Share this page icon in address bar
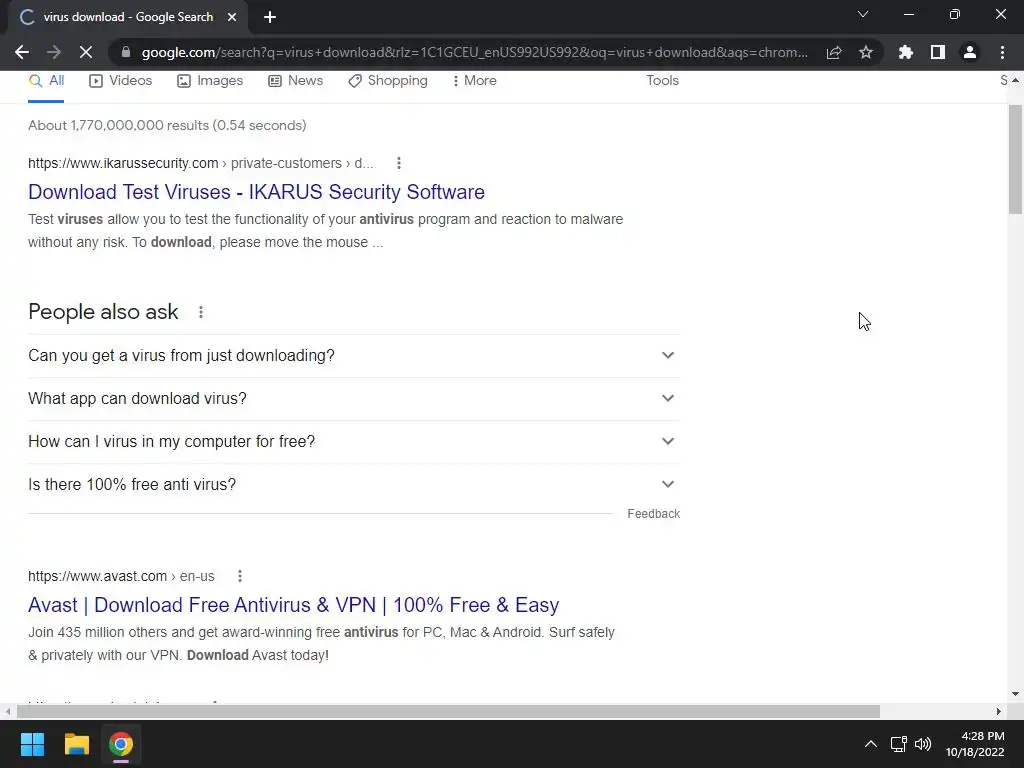Viewport: 1024px width, 768px height. (x=834, y=52)
